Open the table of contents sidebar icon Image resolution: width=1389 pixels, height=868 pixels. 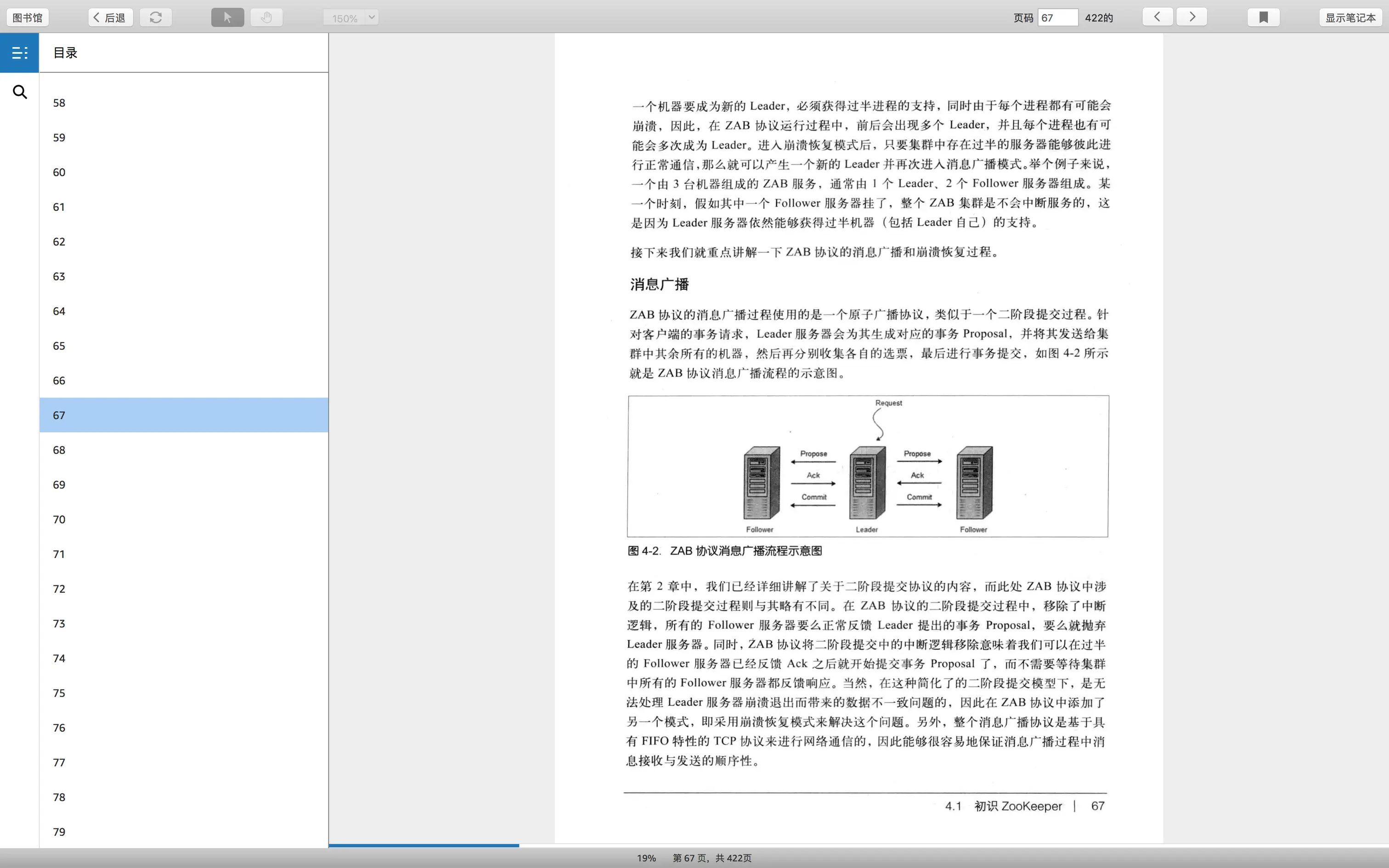coord(19,53)
